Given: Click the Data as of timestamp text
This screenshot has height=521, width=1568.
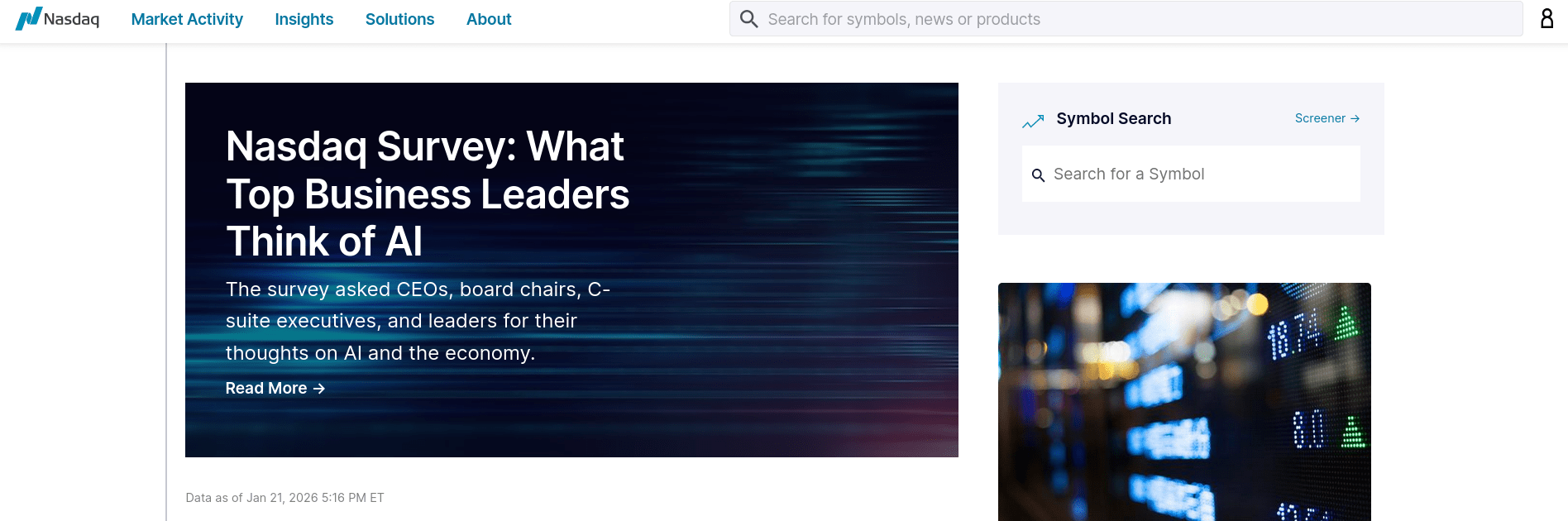Looking at the screenshot, I should (284, 498).
